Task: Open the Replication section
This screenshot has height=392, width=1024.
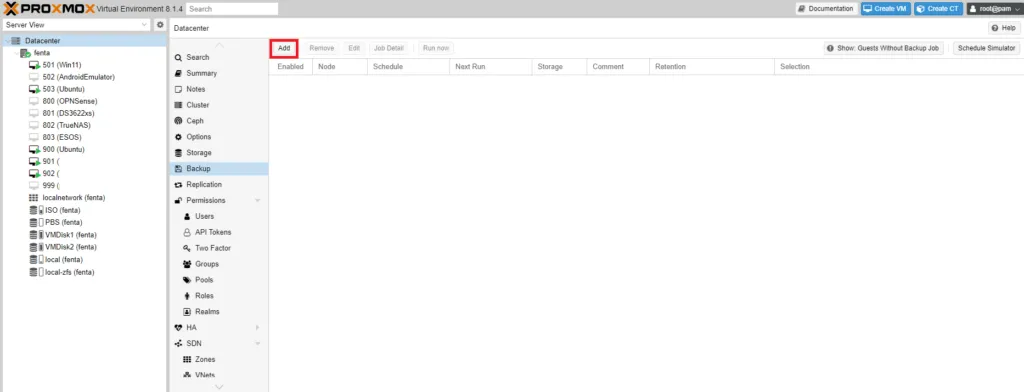Action: tap(219, 184)
